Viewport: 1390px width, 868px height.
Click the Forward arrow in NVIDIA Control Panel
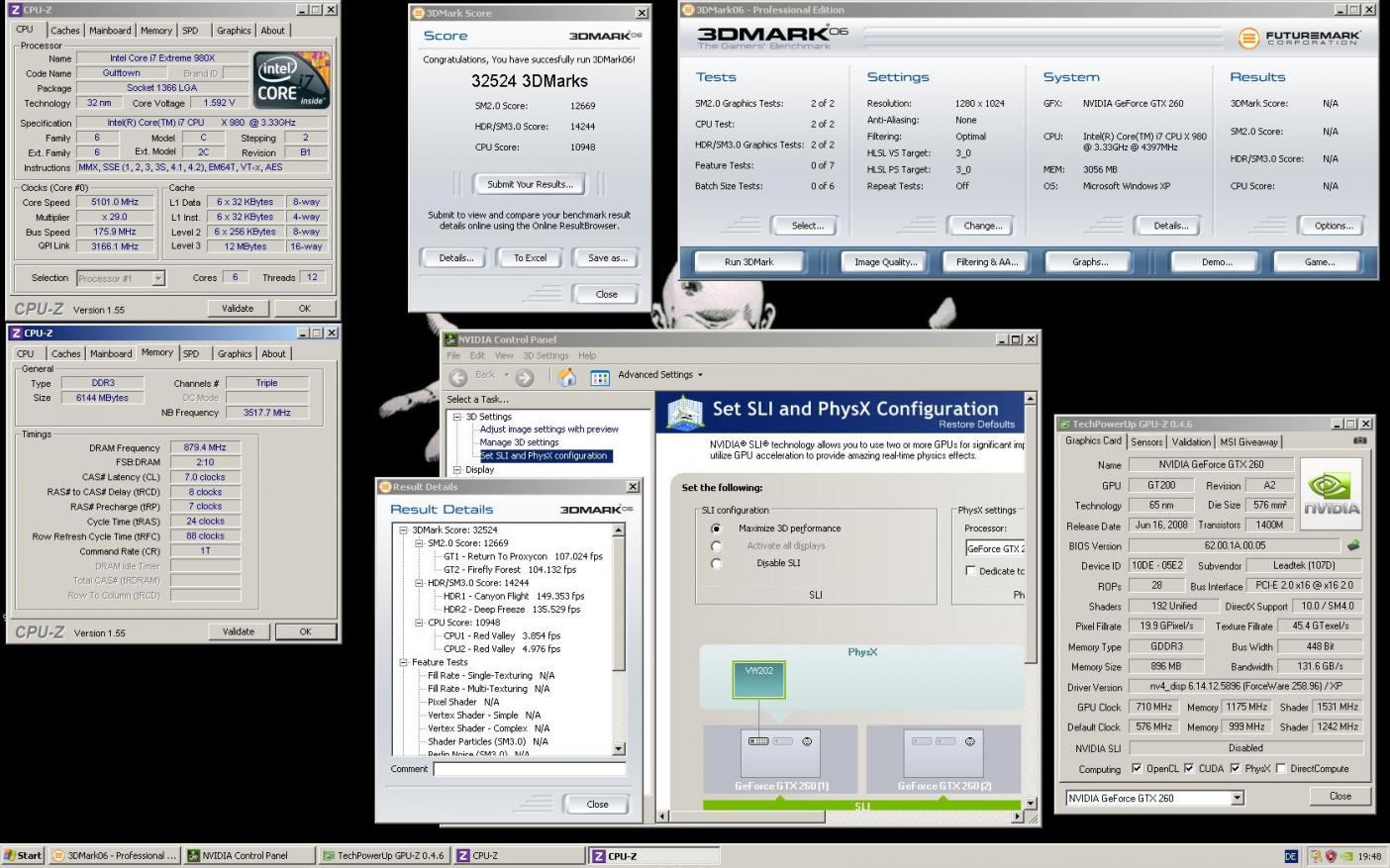[525, 377]
